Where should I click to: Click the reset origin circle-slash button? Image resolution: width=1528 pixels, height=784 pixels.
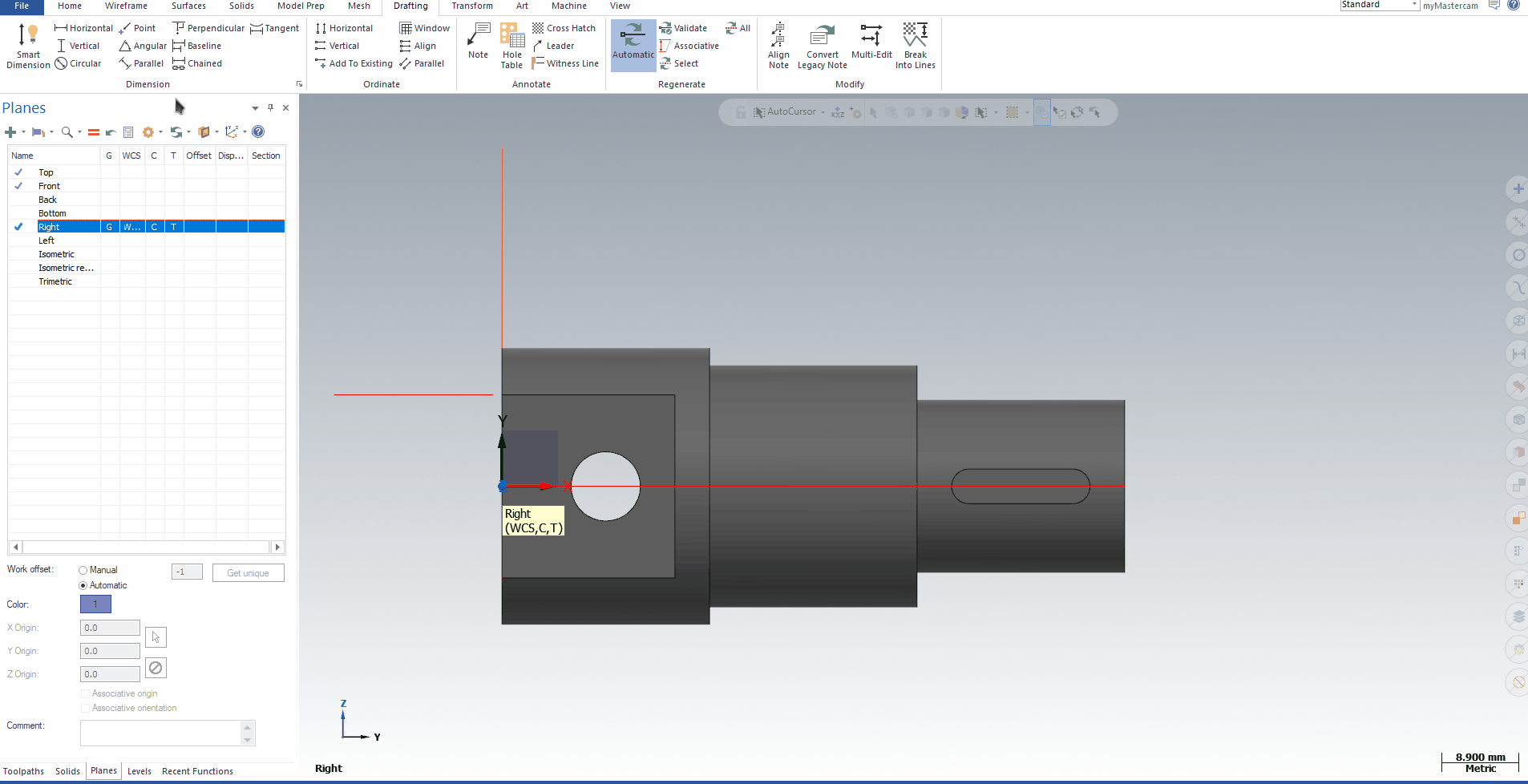(156, 668)
